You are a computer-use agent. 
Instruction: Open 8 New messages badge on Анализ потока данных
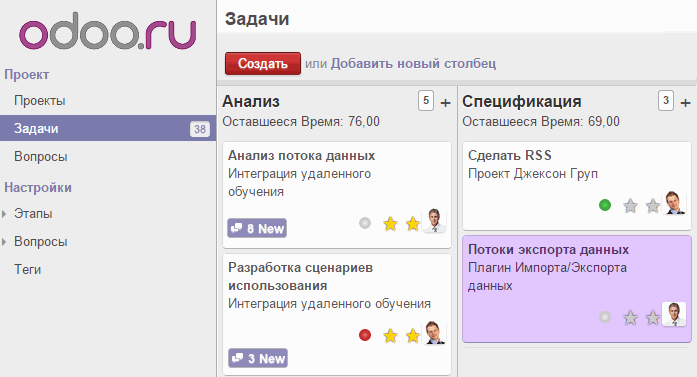click(x=257, y=229)
